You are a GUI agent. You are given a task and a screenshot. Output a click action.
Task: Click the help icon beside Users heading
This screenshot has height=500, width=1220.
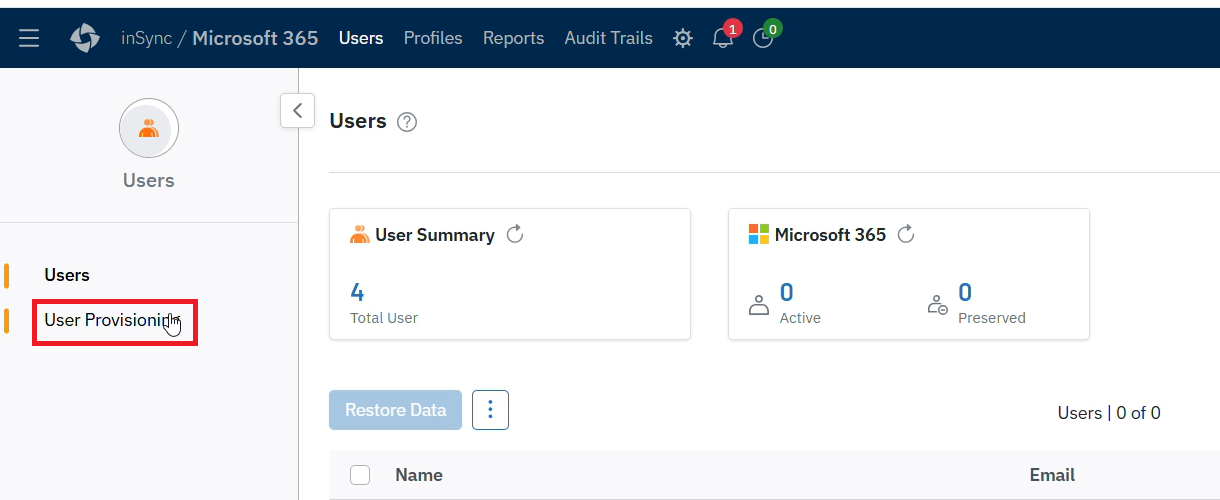[407, 122]
